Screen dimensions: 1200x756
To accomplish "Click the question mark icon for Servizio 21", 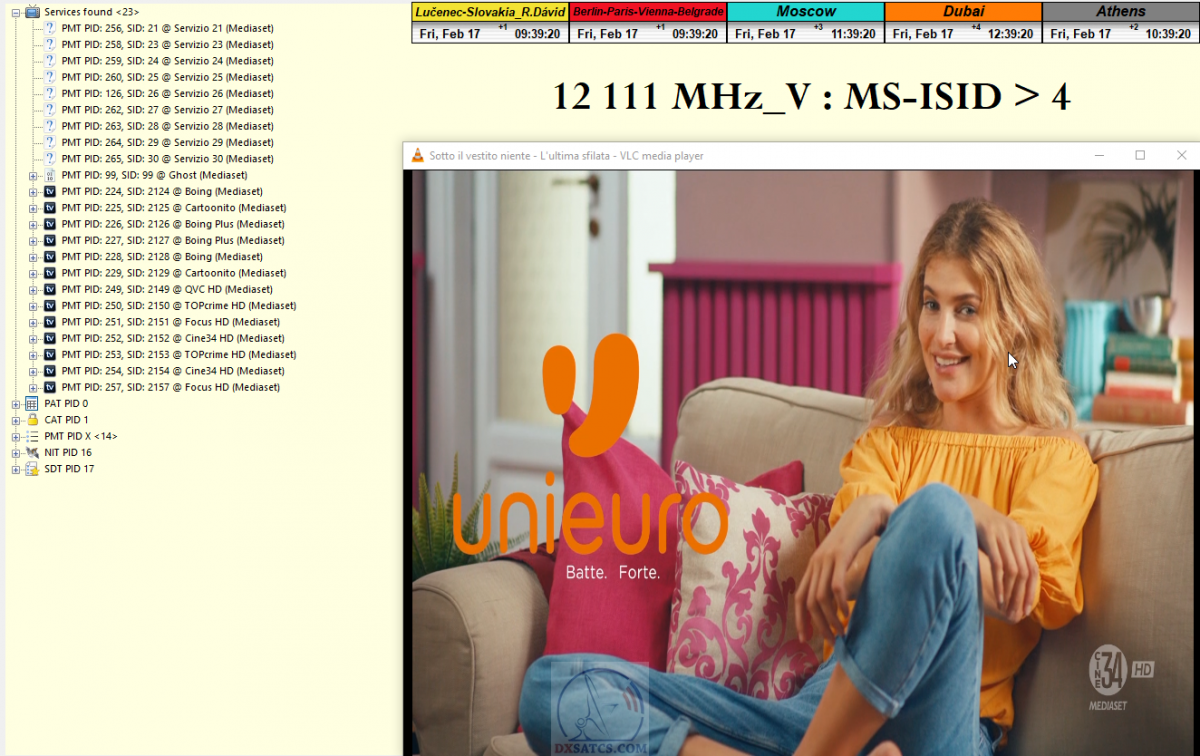I will (50, 28).
